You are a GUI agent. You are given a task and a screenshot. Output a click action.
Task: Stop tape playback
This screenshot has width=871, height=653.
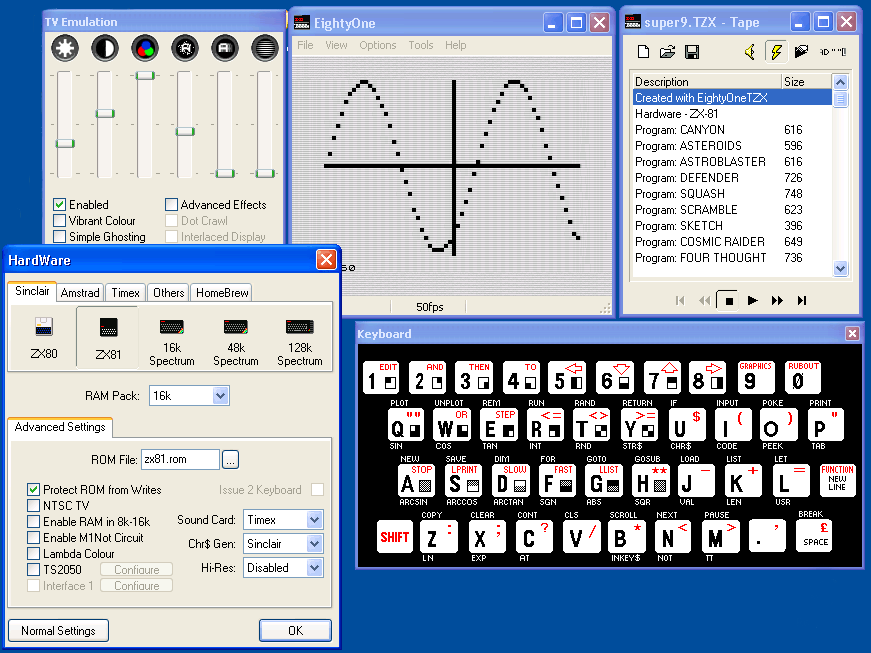[x=729, y=301]
